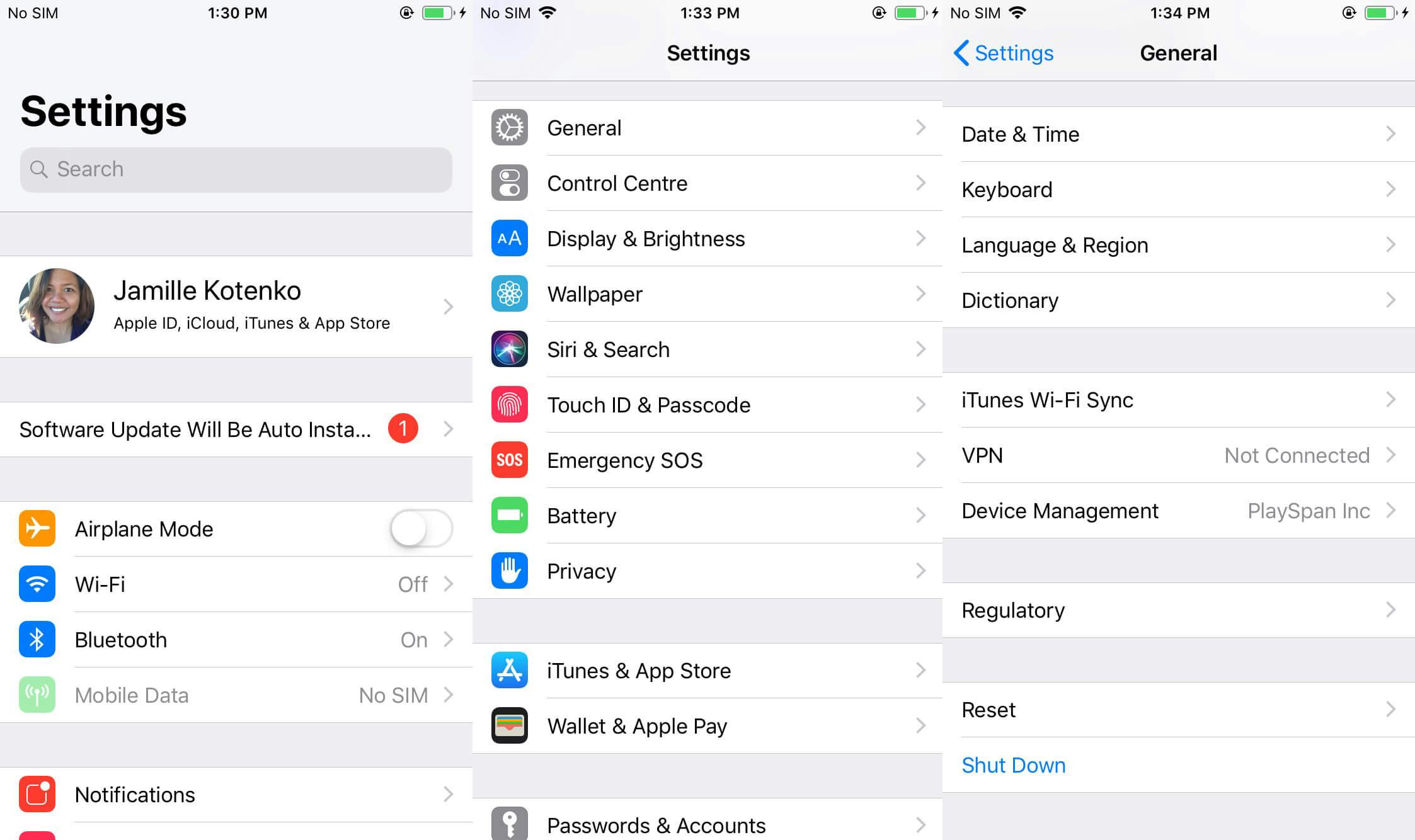This screenshot has height=840, width=1415.
Task: Tap the Airplane Mode icon
Action: [x=37, y=528]
